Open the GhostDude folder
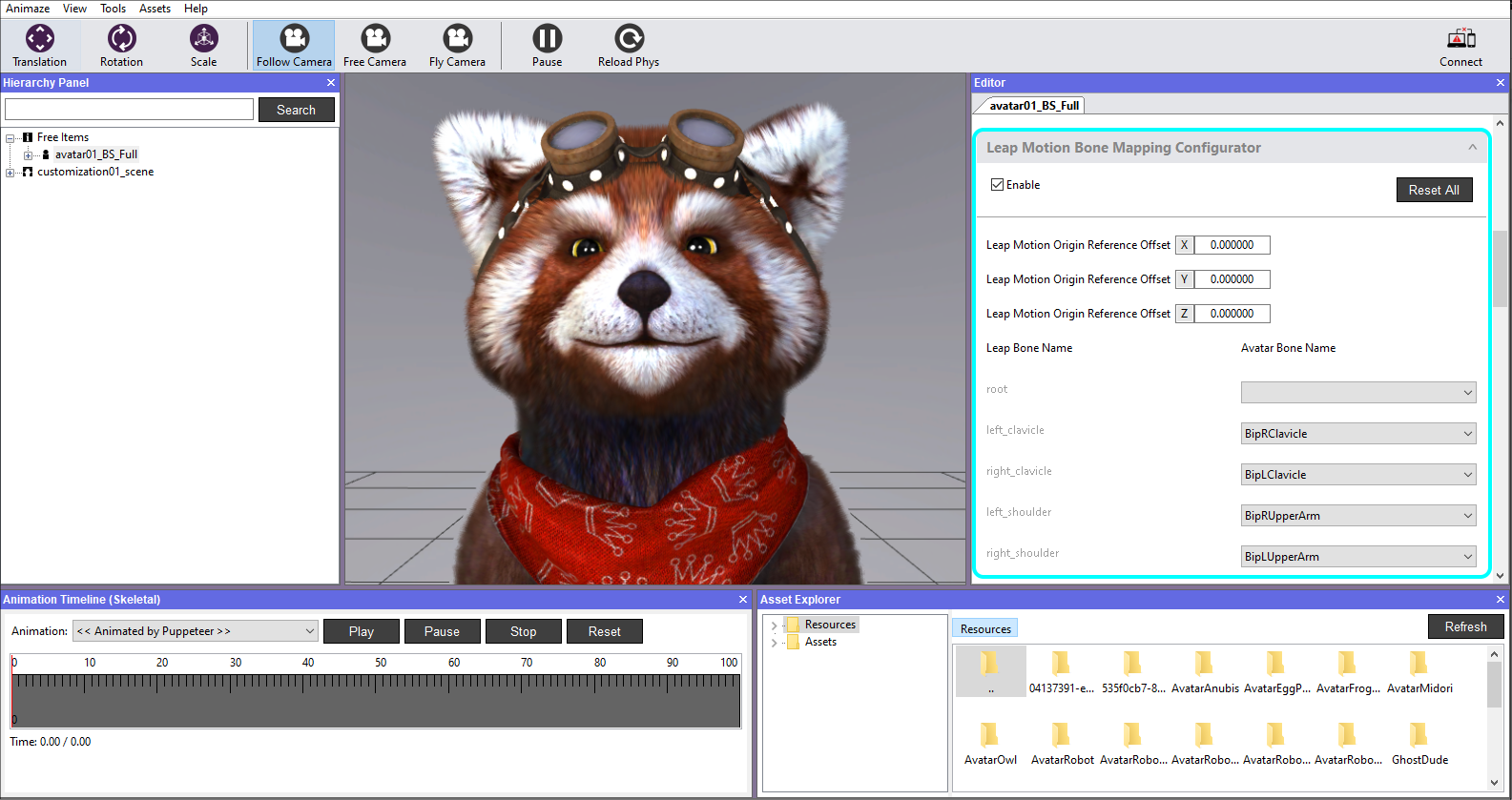The image size is (1512, 800). click(x=1419, y=744)
